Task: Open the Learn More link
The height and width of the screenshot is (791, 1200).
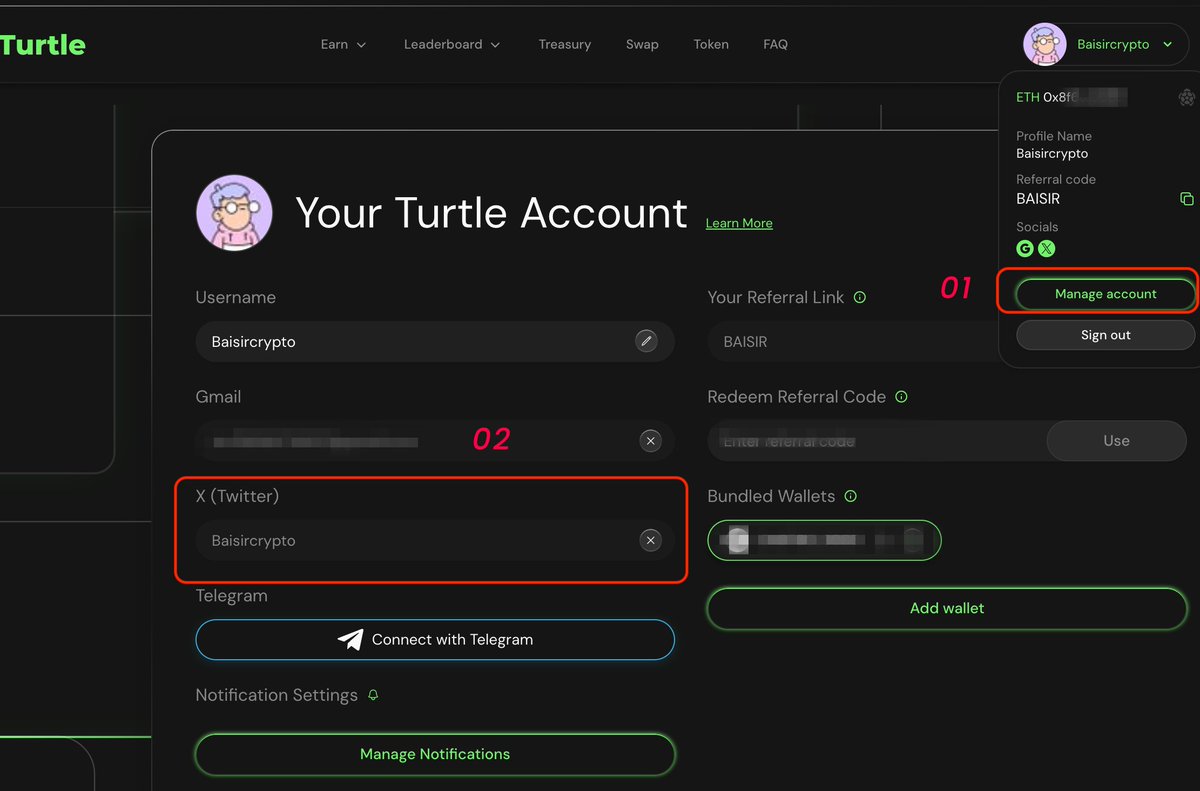Action: click(x=739, y=223)
